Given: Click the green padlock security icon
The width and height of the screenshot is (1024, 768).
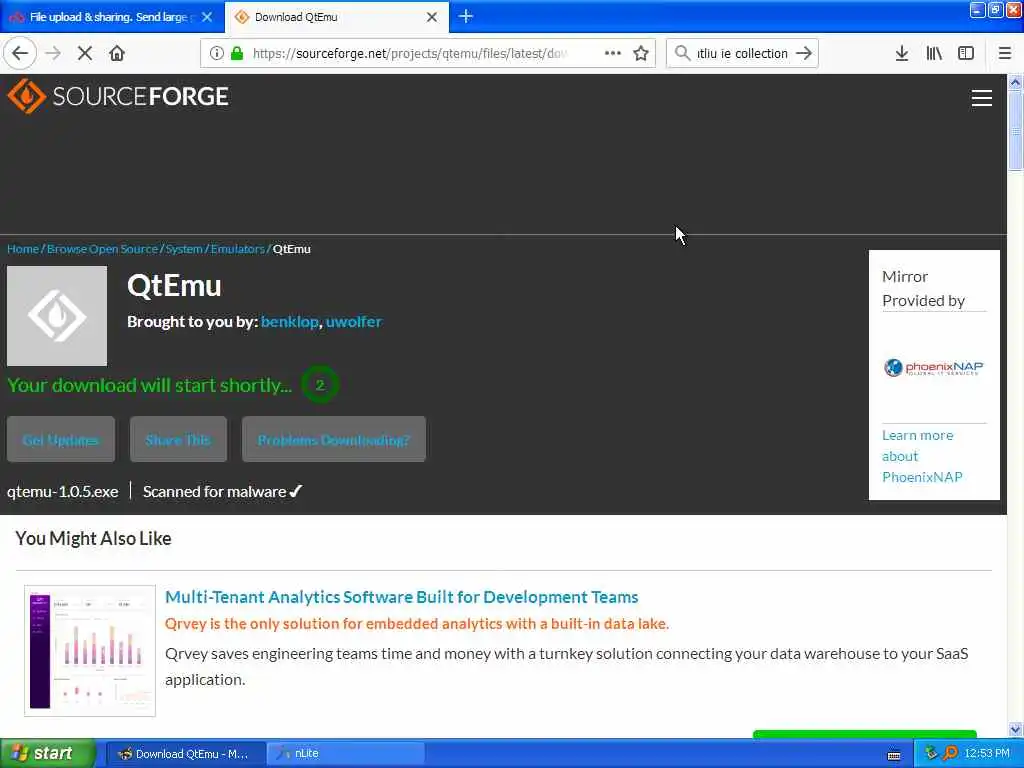Looking at the screenshot, I should click(237, 53).
